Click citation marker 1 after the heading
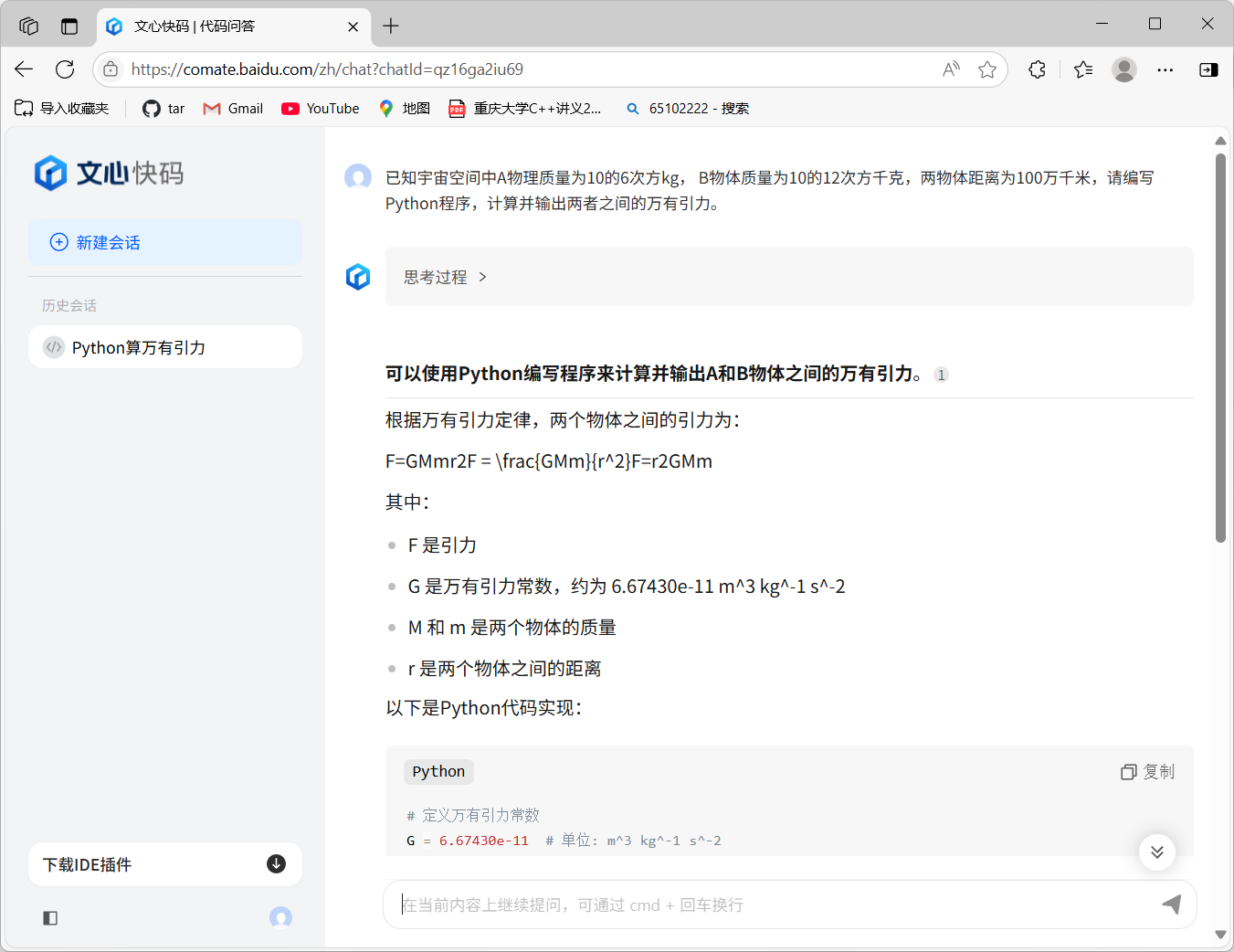 [x=942, y=375]
